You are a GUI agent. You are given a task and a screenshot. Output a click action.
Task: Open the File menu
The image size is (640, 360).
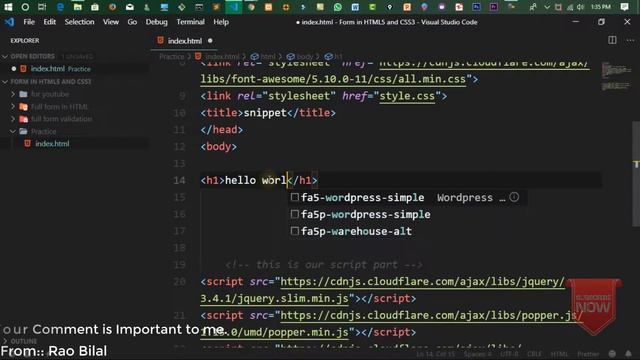click(x=29, y=22)
